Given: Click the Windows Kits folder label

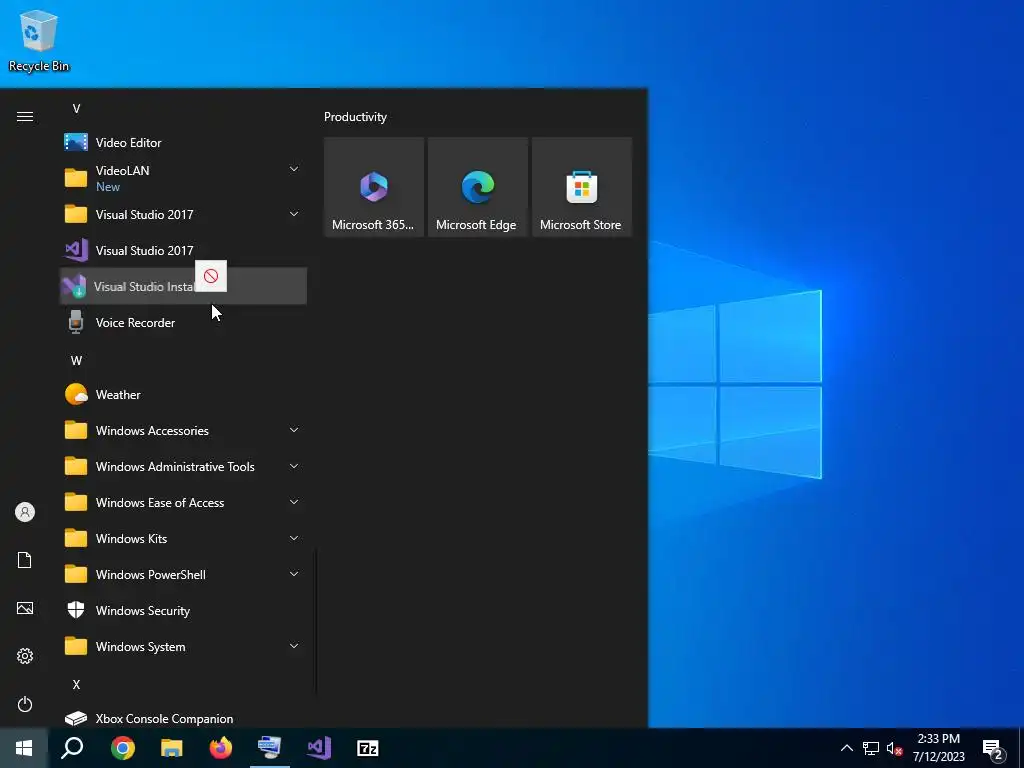Looking at the screenshot, I should tap(131, 539).
